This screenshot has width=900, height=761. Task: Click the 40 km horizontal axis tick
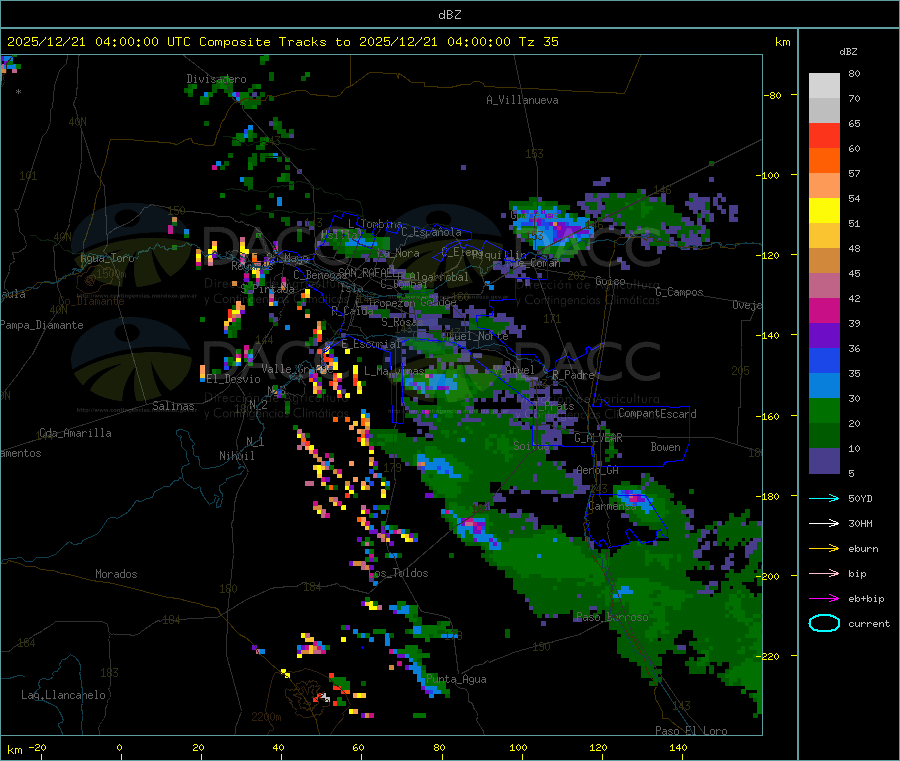tap(278, 747)
